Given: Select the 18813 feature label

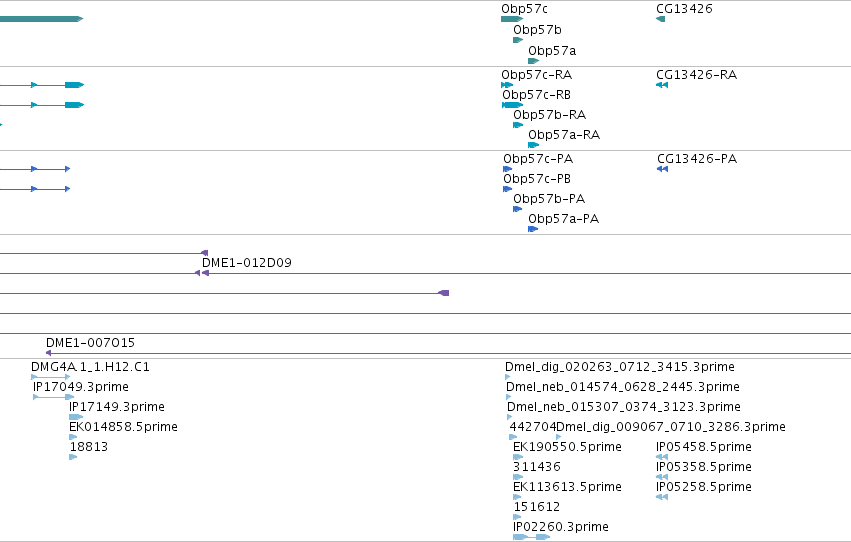Looking at the screenshot, I should click(88, 448).
